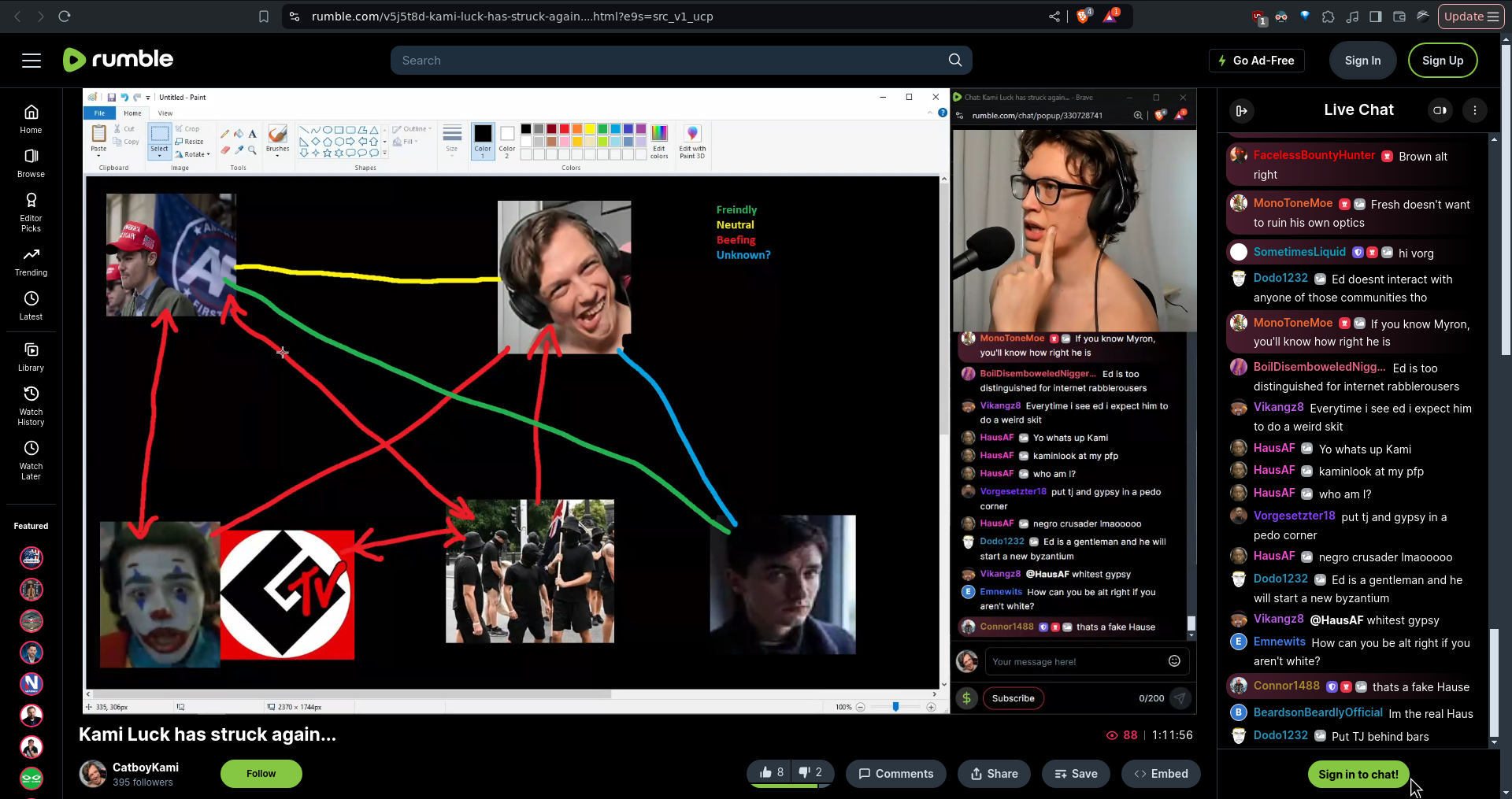This screenshot has width=1512, height=799.
Task: Open the browser extensions puzzle icon
Action: (x=1329, y=16)
